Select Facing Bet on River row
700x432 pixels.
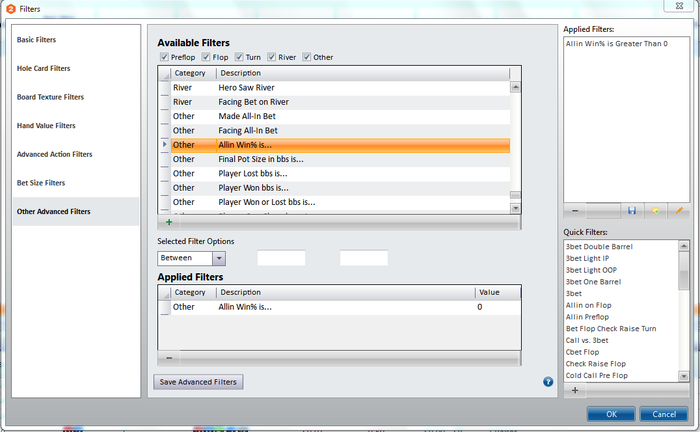[x=340, y=102]
